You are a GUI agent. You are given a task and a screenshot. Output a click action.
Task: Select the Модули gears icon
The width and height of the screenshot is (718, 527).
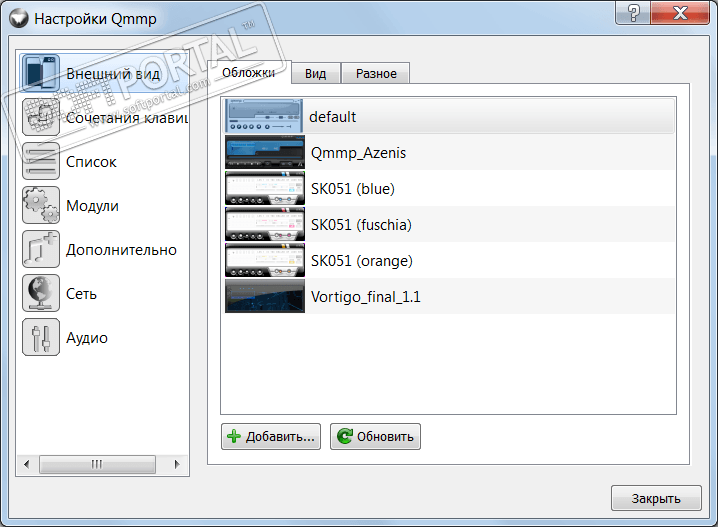pyautogui.click(x=41, y=205)
